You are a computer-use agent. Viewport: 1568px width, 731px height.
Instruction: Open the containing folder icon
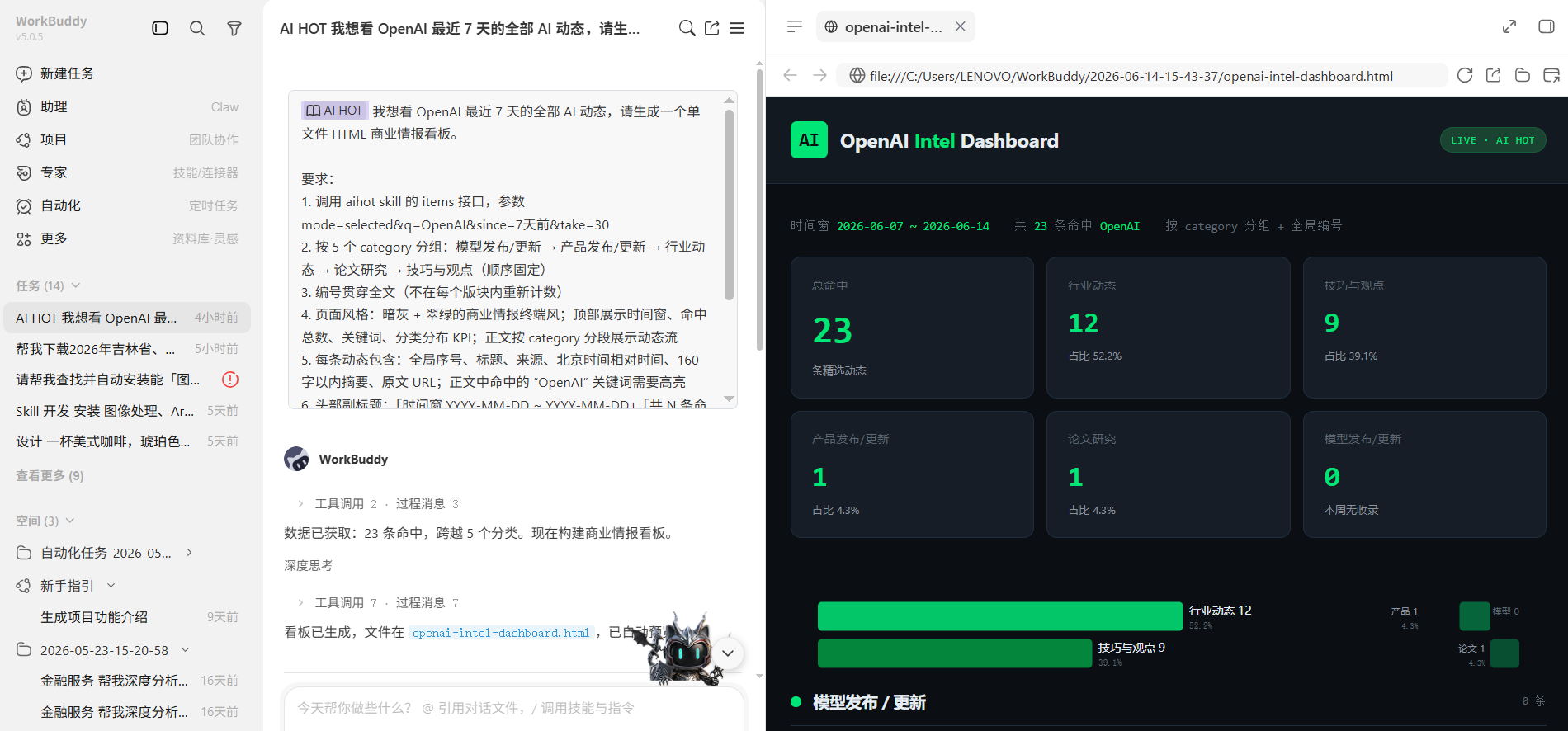(1523, 75)
